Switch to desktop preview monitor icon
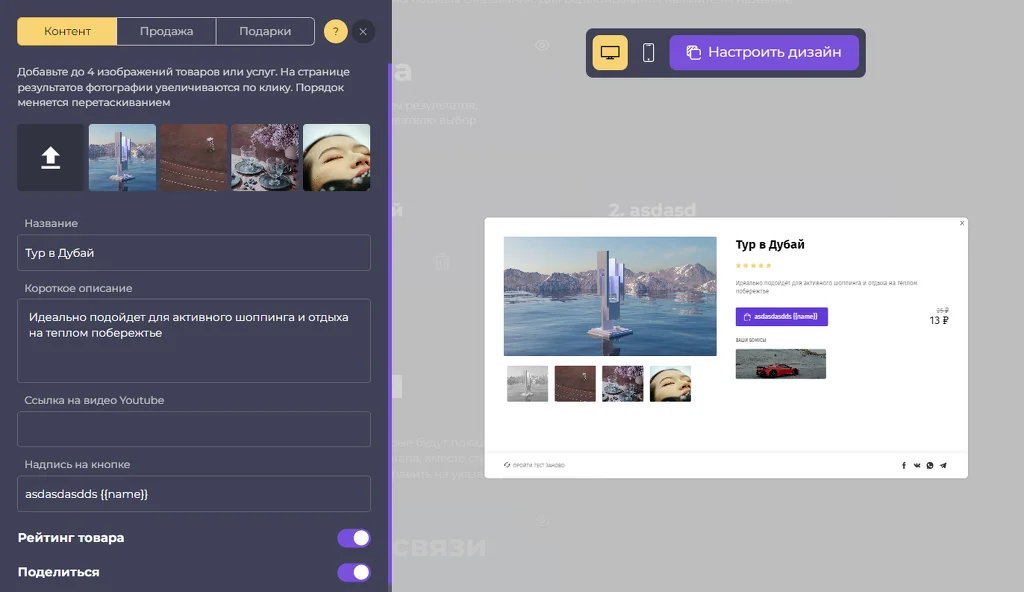Image resolution: width=1024 pixels, height=592 pixels. 610,52
